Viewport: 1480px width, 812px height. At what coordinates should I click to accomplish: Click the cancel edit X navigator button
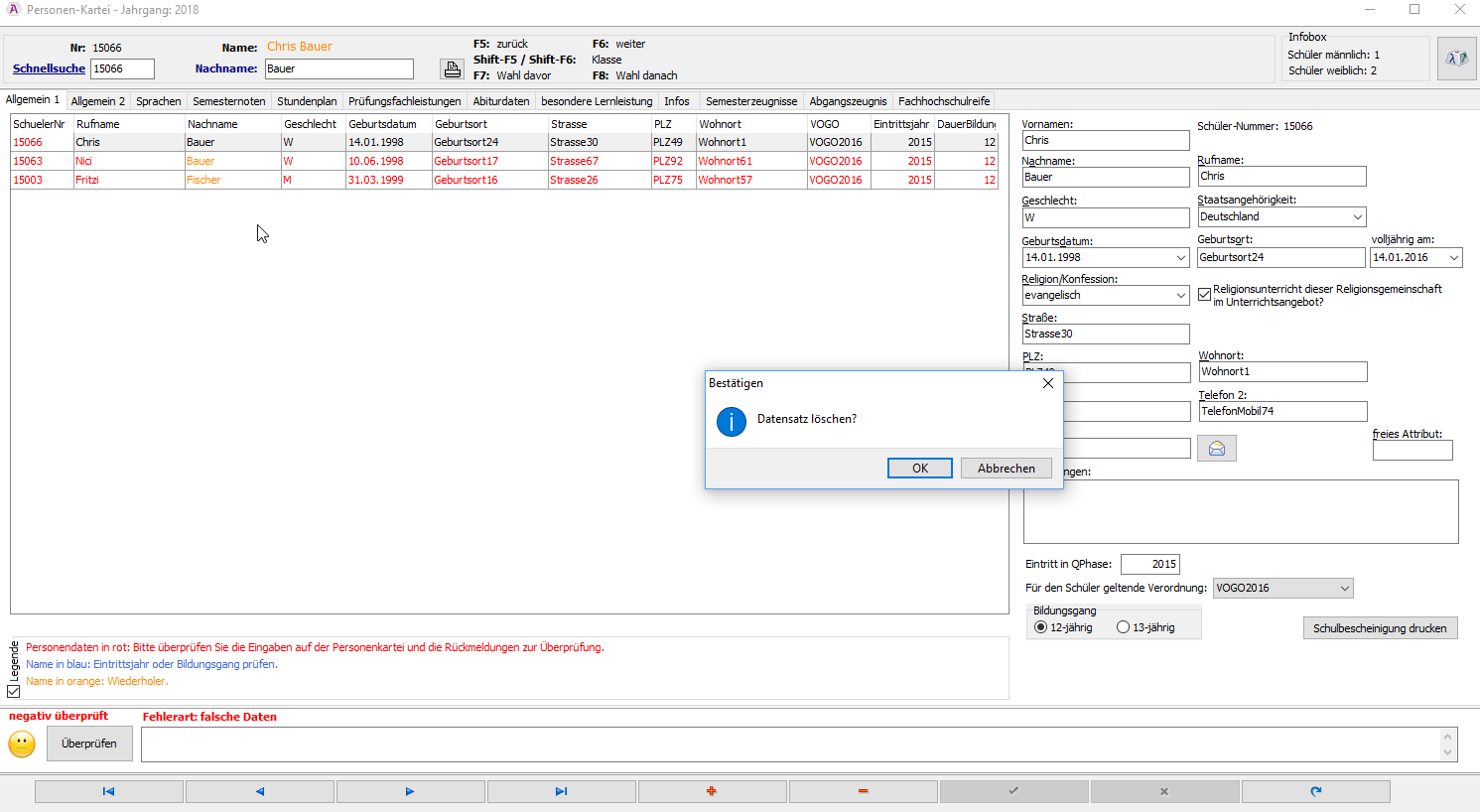[1165, 791]
